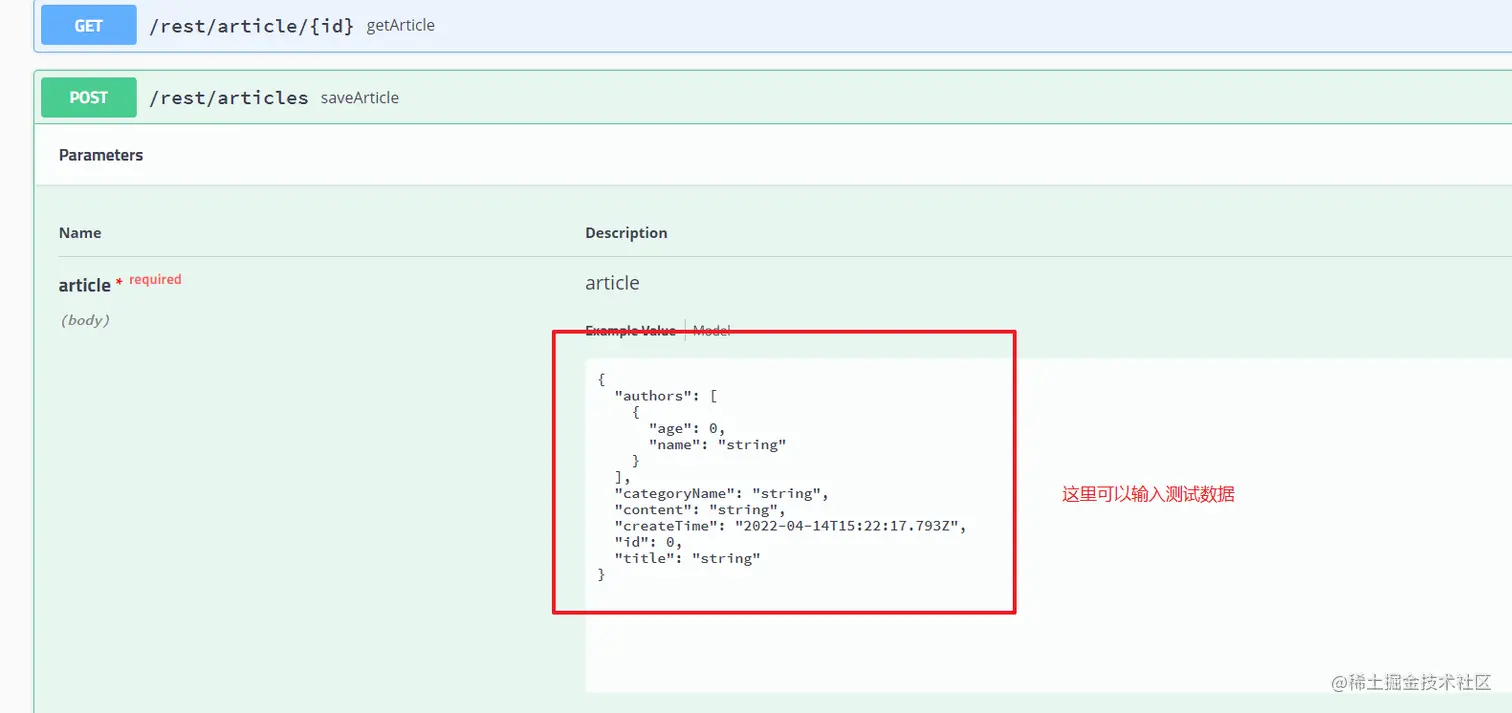Open the getArticle operation summary
Viewport: 1512px width, 713px height.
pos(400,26)
